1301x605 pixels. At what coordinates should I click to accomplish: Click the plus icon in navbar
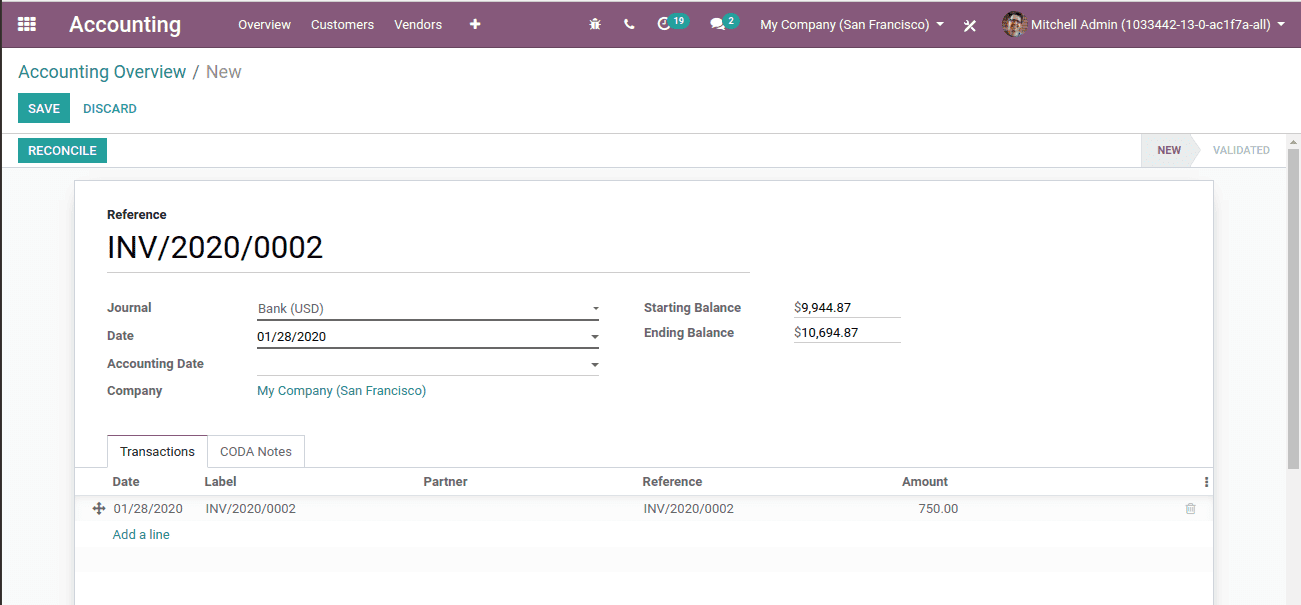(475, 24)
